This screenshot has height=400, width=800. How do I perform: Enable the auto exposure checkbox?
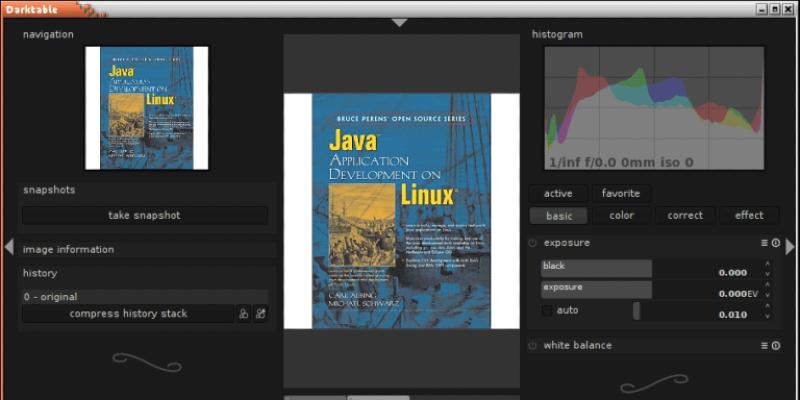[x=547, y=311]
